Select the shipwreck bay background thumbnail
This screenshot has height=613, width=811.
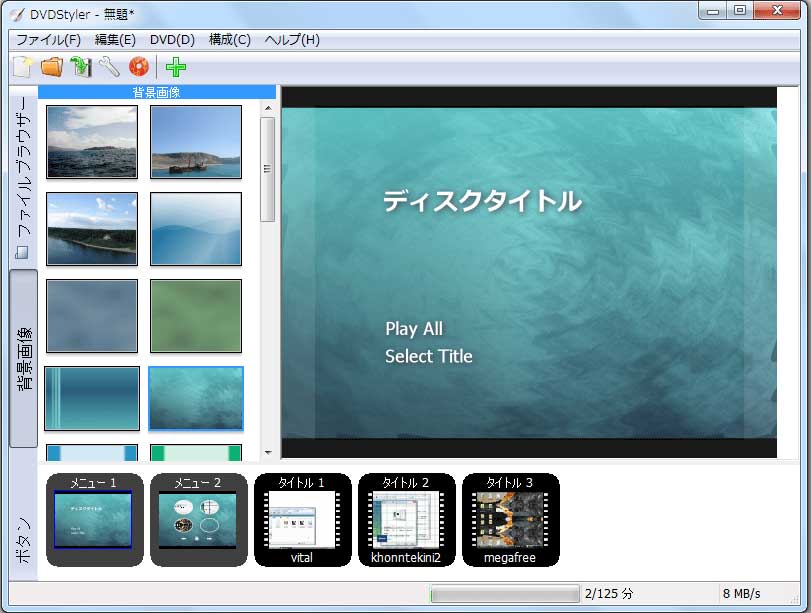(x=196, y=142)
